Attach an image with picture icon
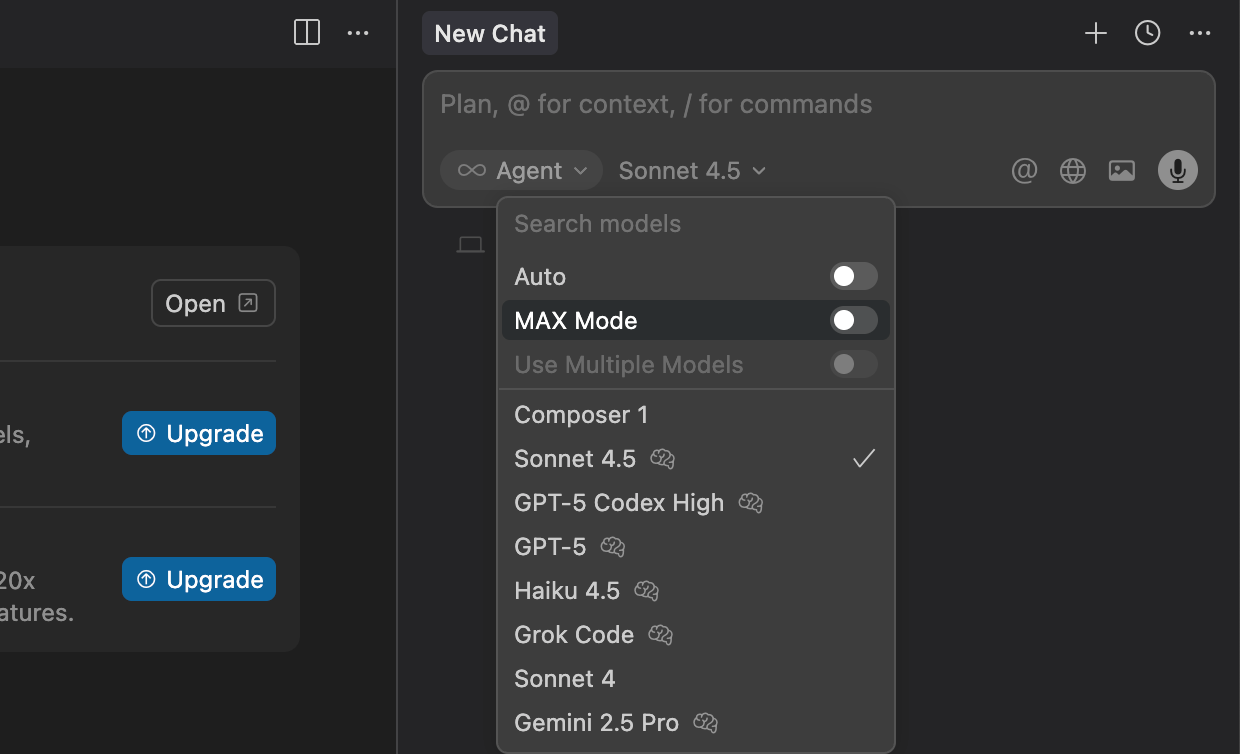 pyautogui.click(x=1122, y=171)
